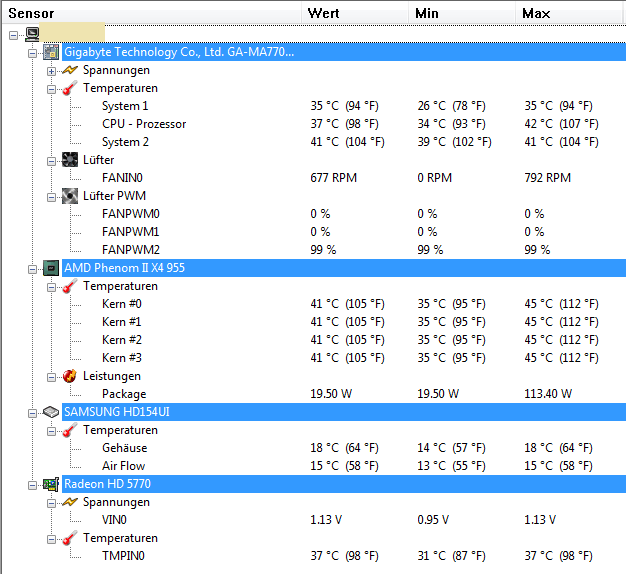The width and height of the screenshot is (626, 574).
Task: Collapse the Gigabyte Technology node
Action: tap(32, 53)
